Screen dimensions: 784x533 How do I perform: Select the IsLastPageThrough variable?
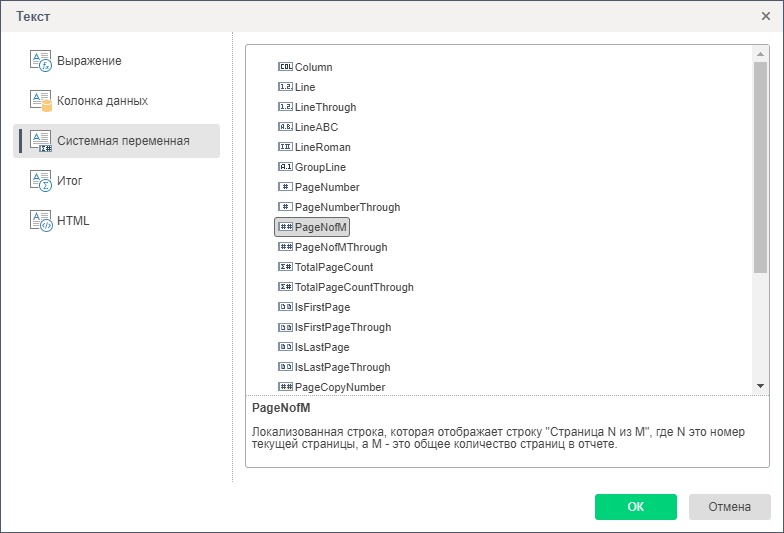pyautogui.click(x=342, y=367)
